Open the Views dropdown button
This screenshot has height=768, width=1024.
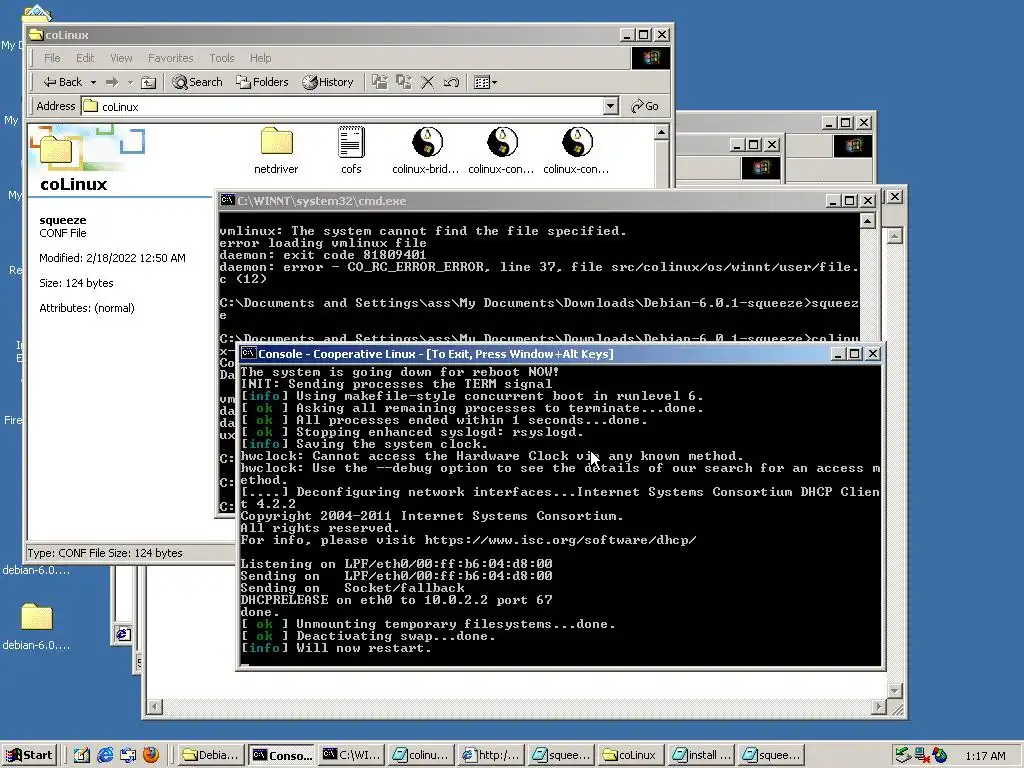click(485, 82)
